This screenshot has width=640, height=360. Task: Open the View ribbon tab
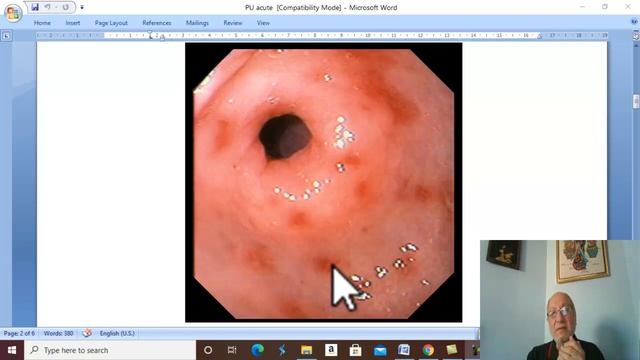coord(263,23)
